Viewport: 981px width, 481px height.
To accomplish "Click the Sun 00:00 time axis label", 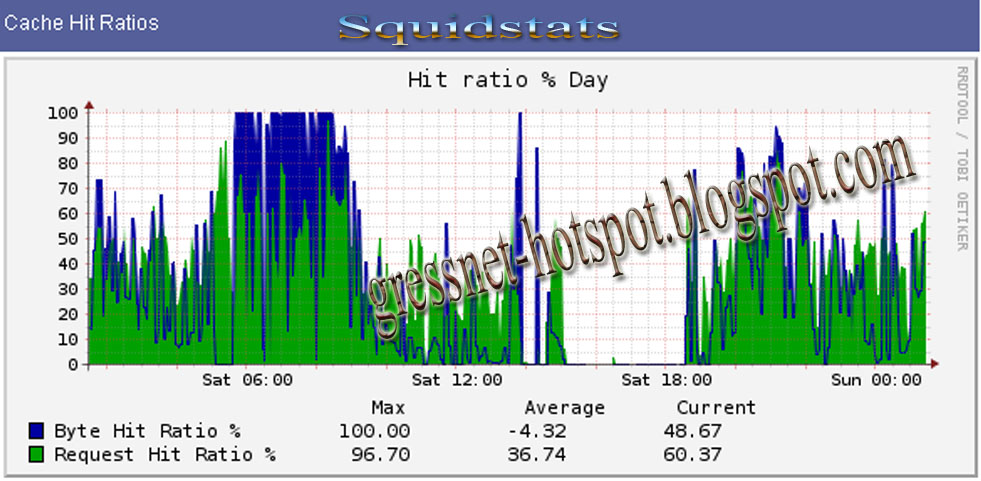I will click(876, 380).
